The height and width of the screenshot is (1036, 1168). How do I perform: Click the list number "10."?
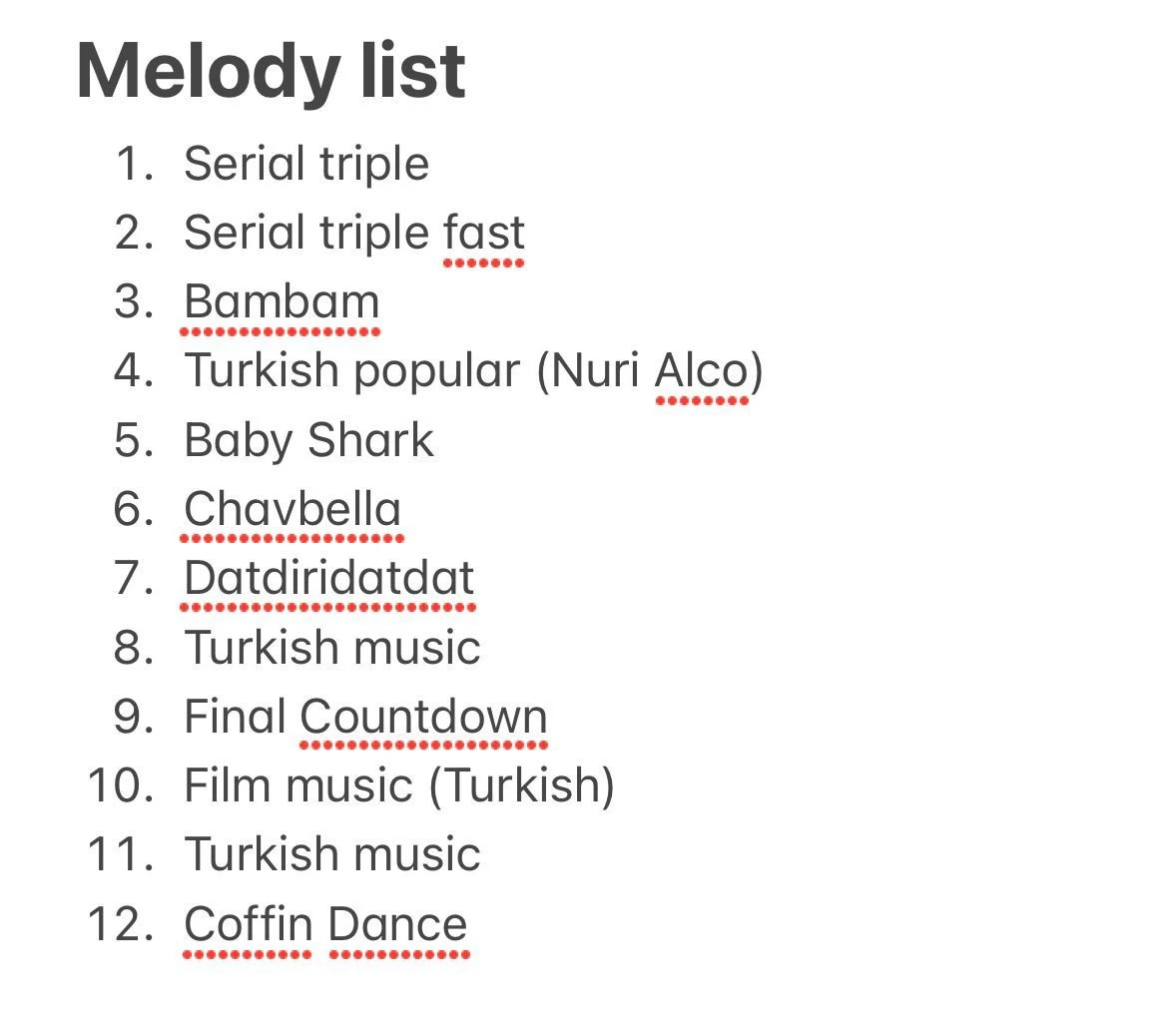121,785
